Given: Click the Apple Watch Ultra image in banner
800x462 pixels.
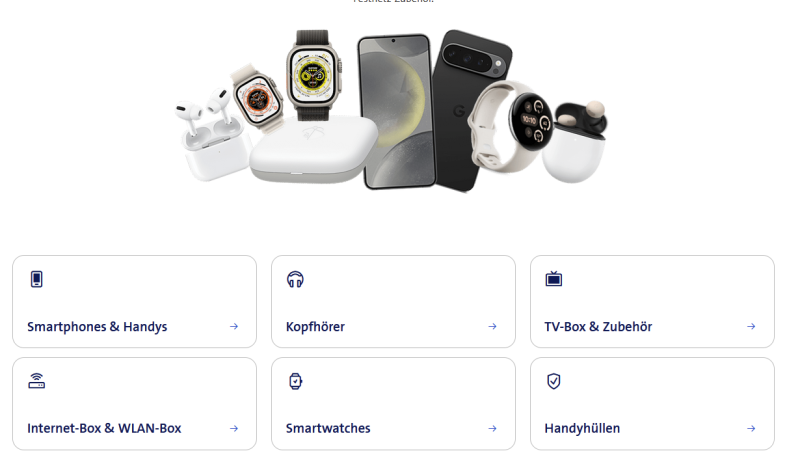Looking at the screenshot, I should [x=313, y=75].
